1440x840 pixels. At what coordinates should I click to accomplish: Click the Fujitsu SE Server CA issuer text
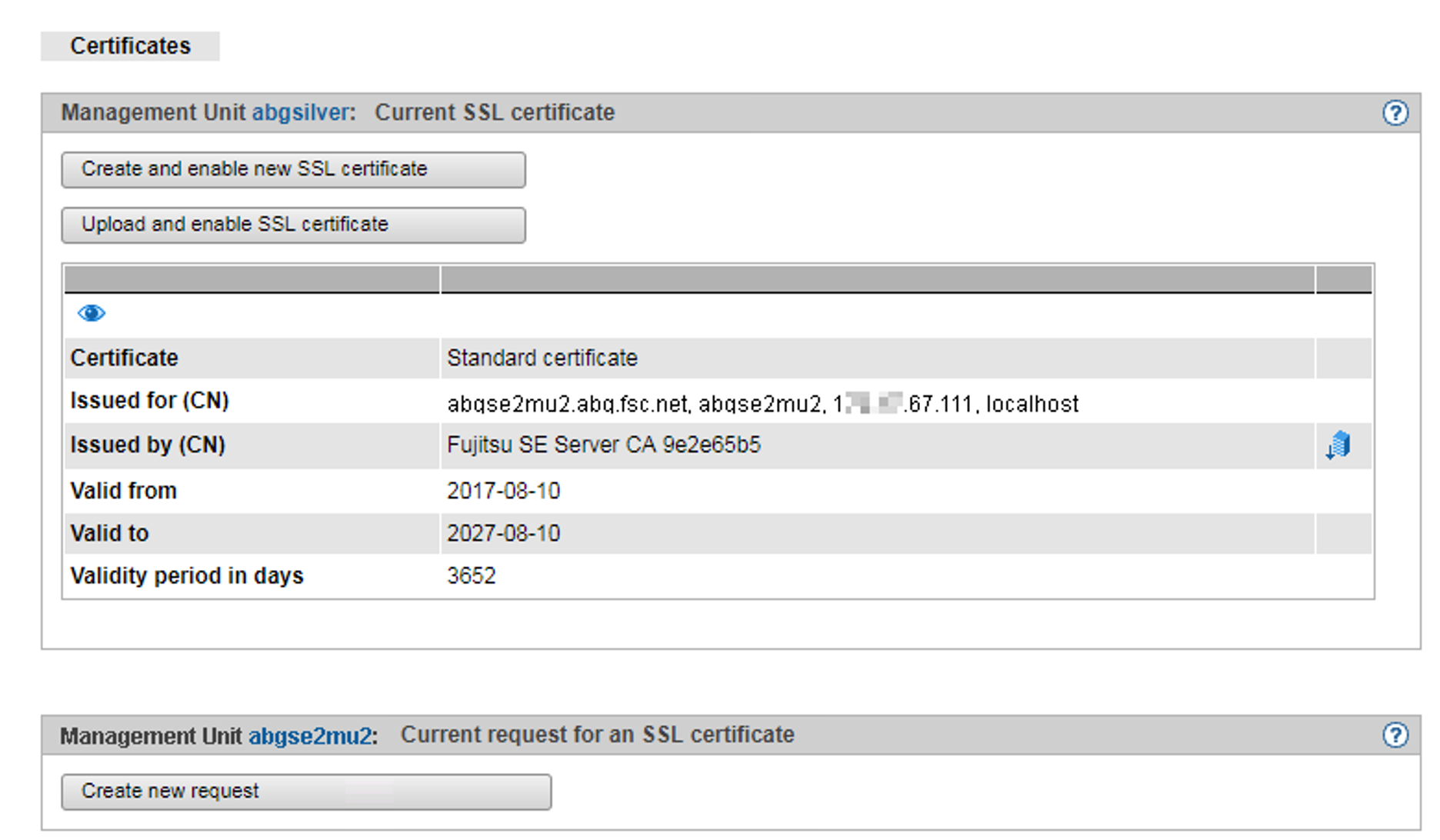pos(604,445)
